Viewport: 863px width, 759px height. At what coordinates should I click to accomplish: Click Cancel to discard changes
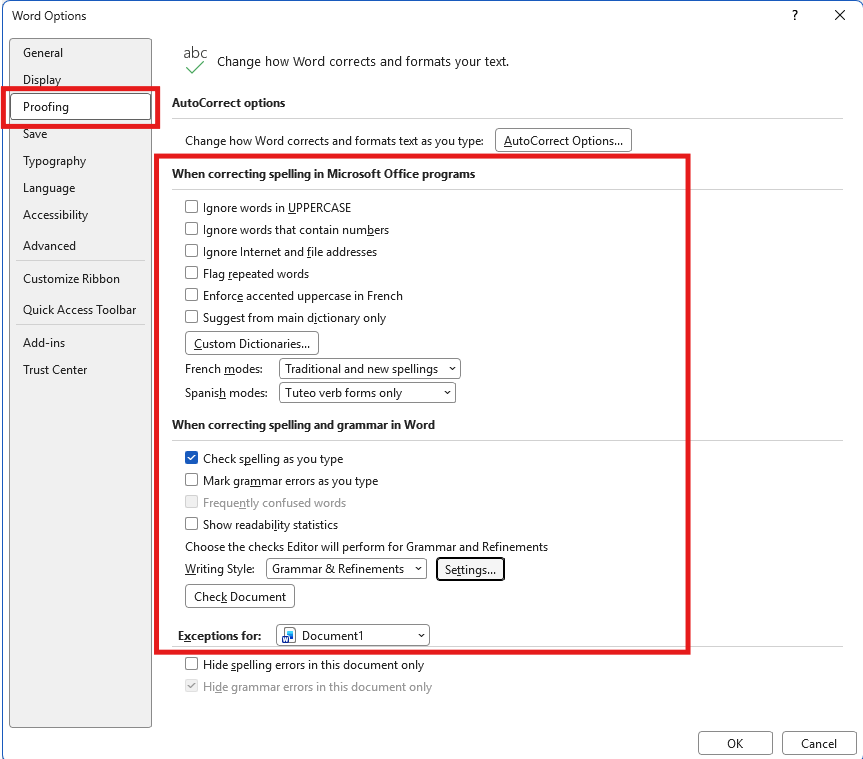tap(819, 744)
